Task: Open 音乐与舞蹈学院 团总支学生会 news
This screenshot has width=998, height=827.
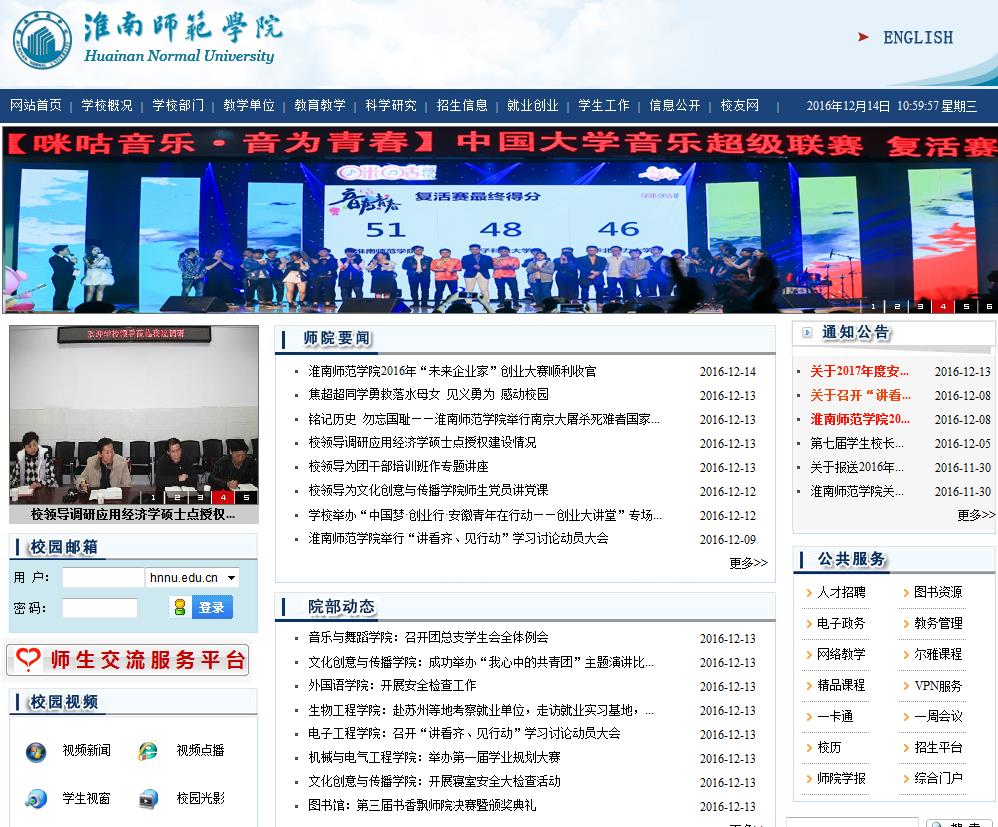Action: coord(428,637)
